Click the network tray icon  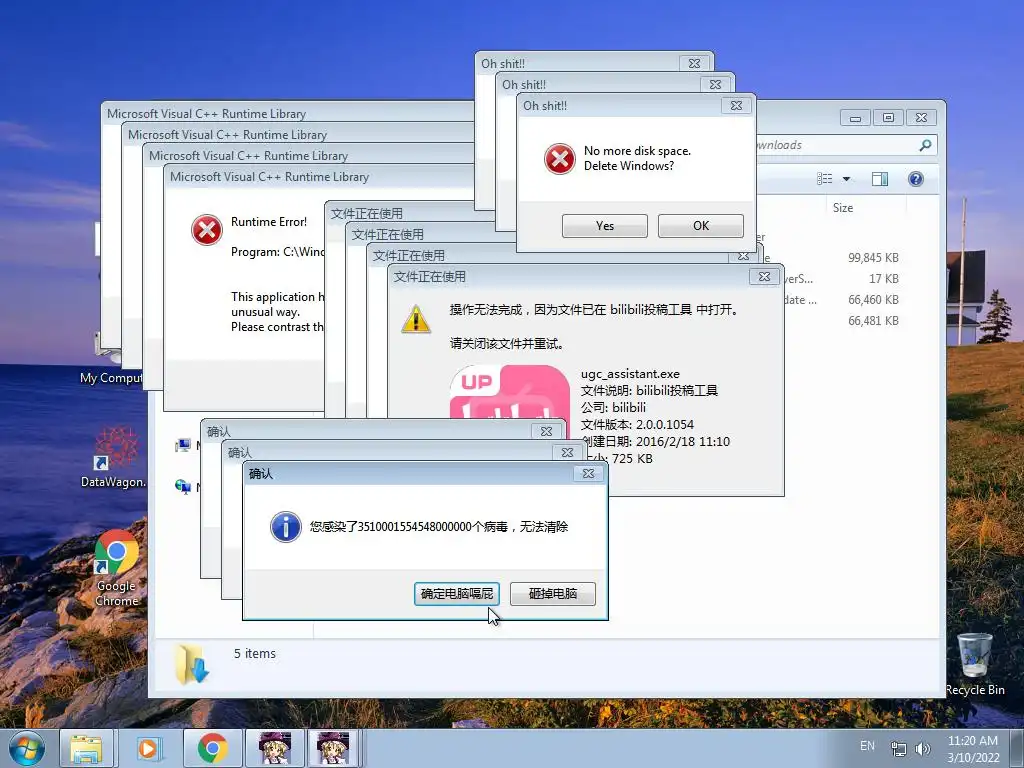tap(899, 748)
